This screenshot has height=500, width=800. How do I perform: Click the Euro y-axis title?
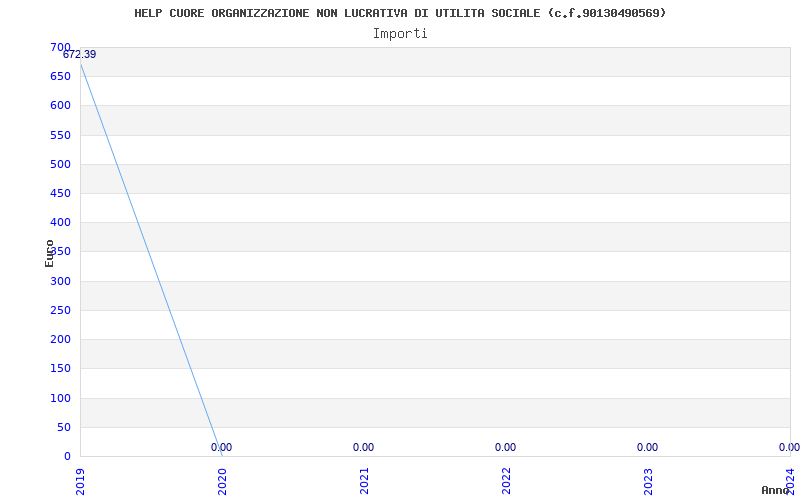pyautogui.click(x=49, y=253)
